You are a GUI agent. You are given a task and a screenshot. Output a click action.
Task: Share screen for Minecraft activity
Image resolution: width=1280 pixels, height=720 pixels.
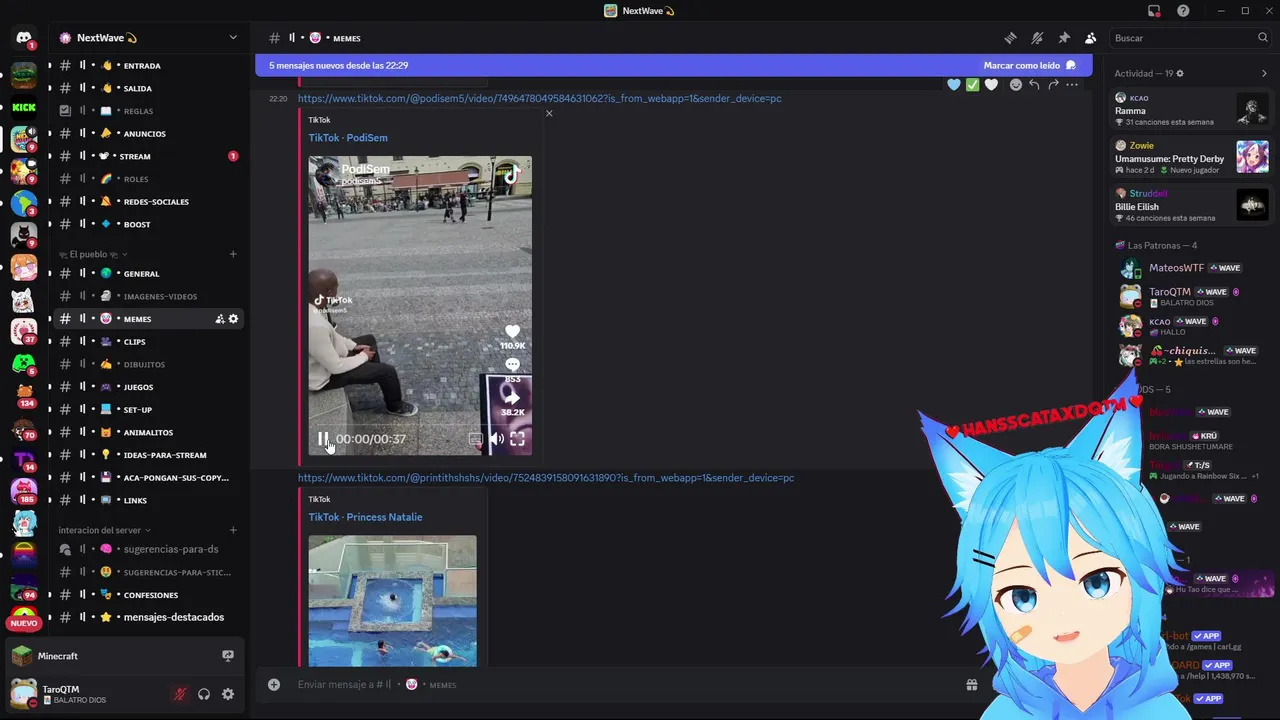coord(228,656)
